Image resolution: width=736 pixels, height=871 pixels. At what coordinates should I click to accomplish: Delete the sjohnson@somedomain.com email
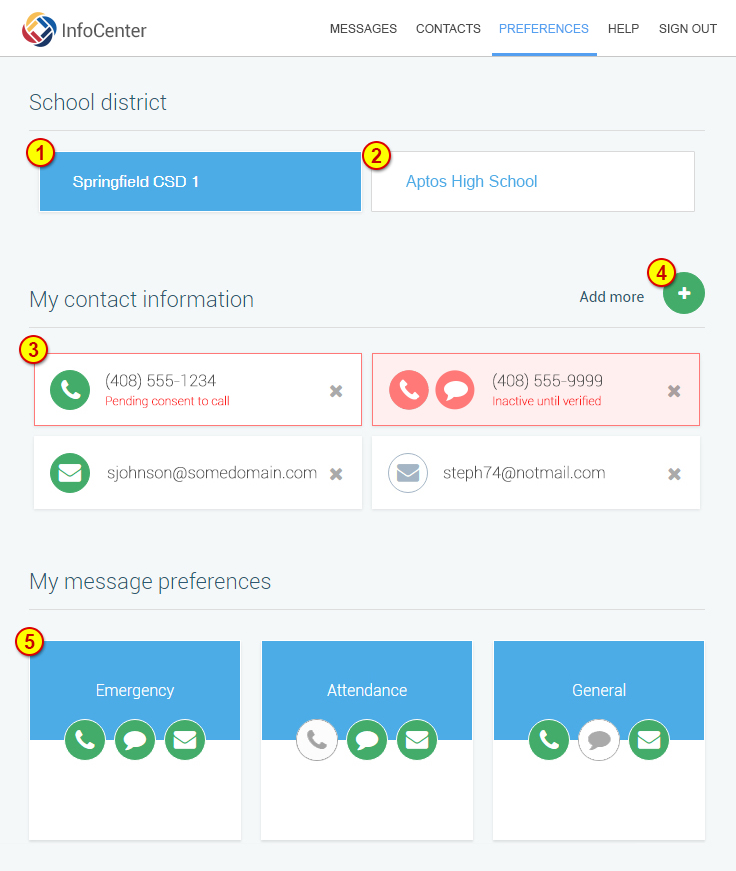[x=336, y=474]
